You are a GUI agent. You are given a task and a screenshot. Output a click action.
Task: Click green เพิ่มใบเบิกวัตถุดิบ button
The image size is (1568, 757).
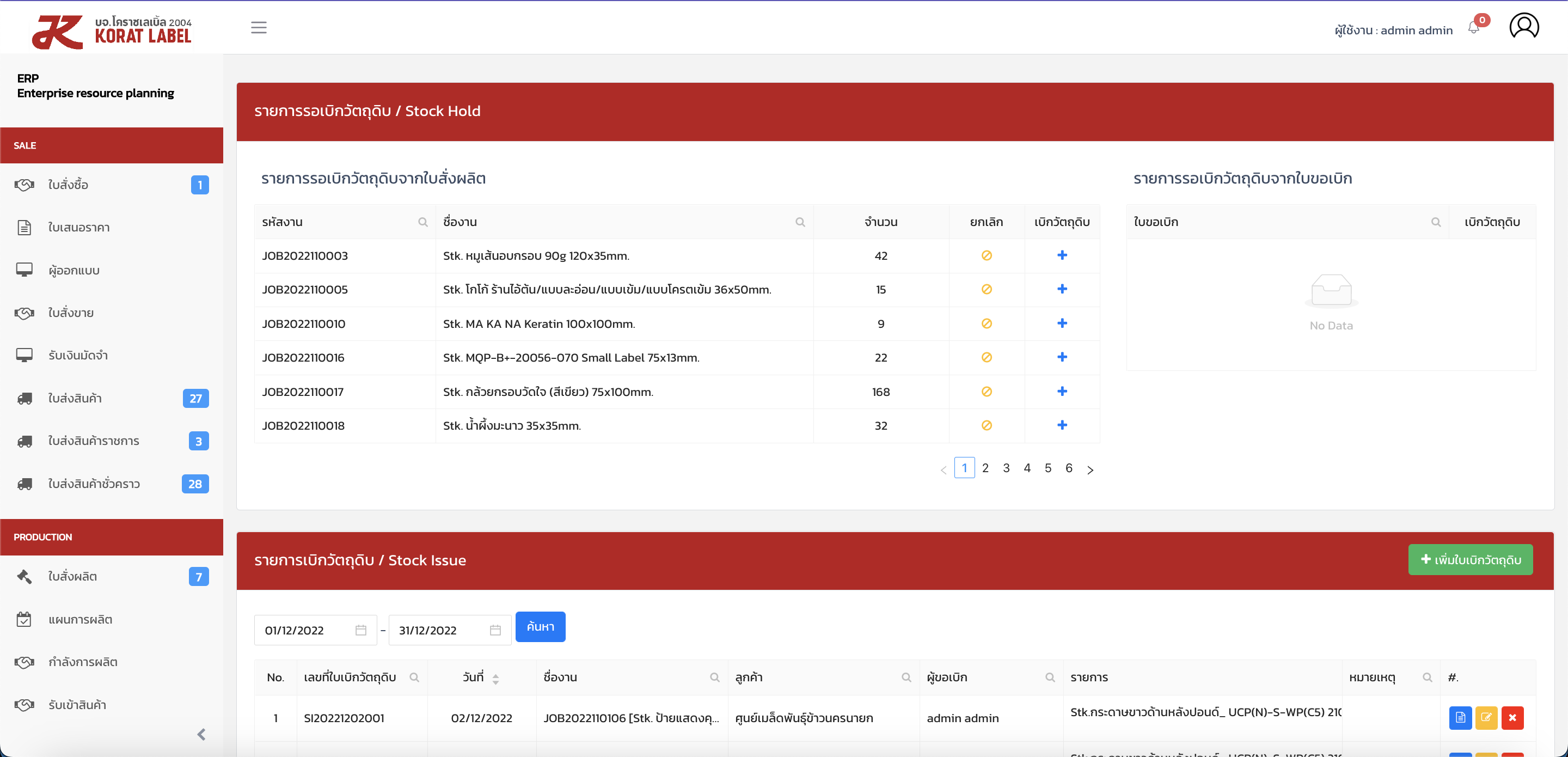coord(1470,559)
